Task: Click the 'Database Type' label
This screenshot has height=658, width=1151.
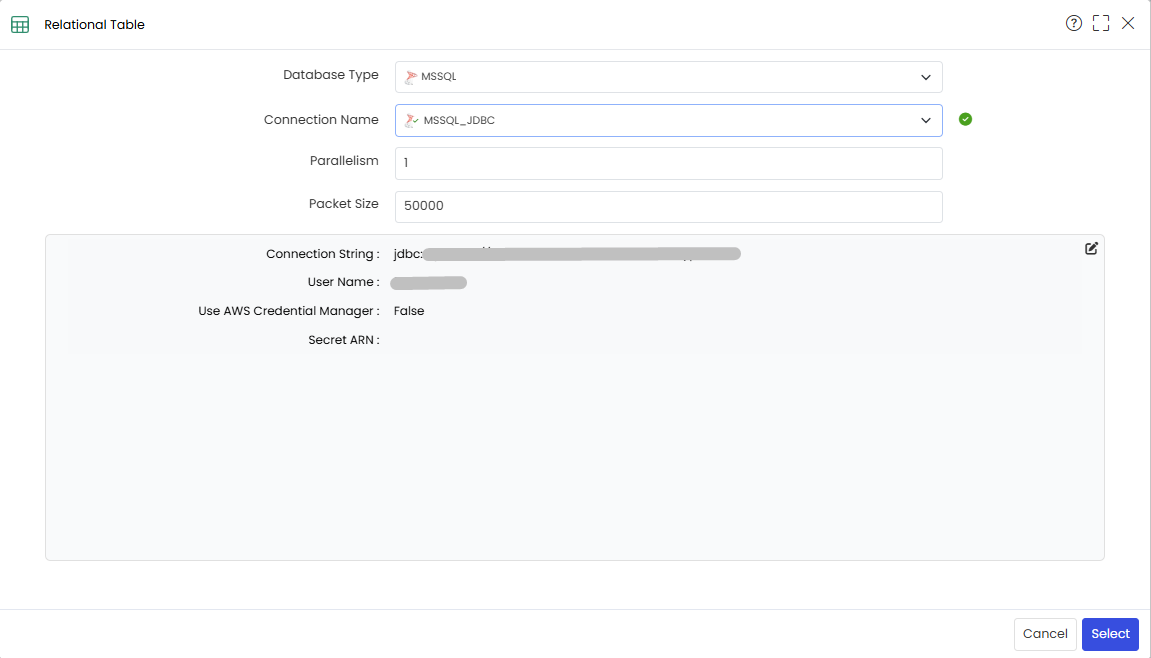Action: pyautogui.click(x=331, y=75)
